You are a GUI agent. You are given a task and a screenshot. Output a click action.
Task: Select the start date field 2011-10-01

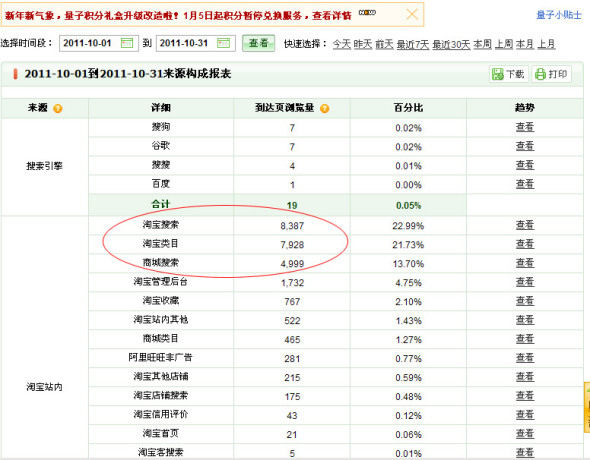(x=99, y=43)
